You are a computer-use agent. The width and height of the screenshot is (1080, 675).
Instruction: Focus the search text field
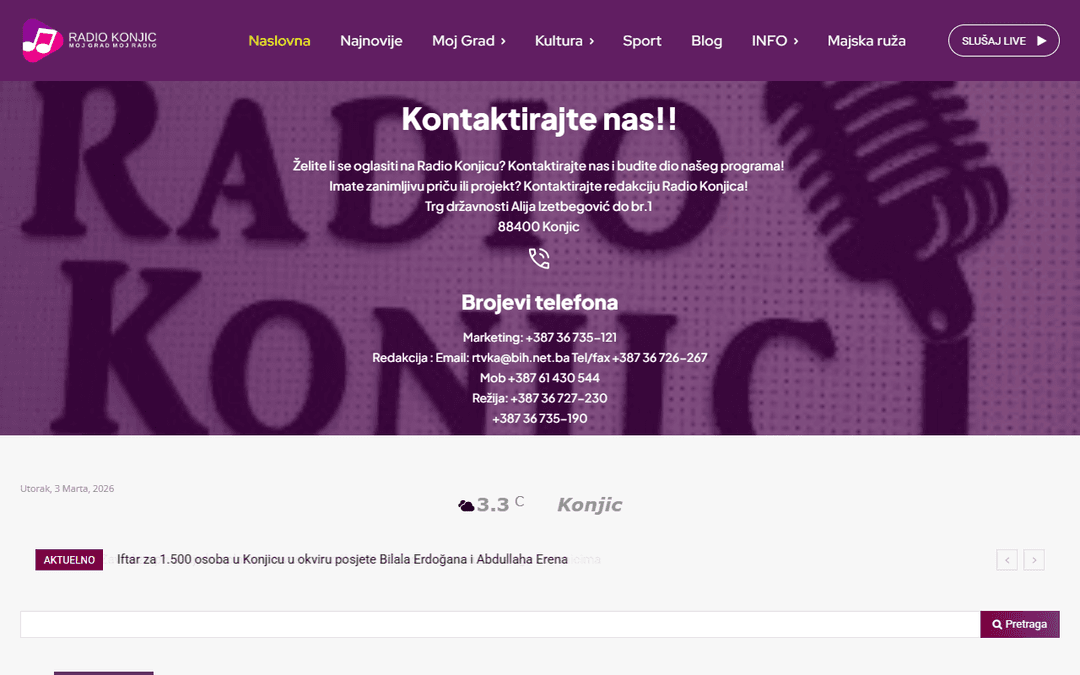(x=500, y=624)
